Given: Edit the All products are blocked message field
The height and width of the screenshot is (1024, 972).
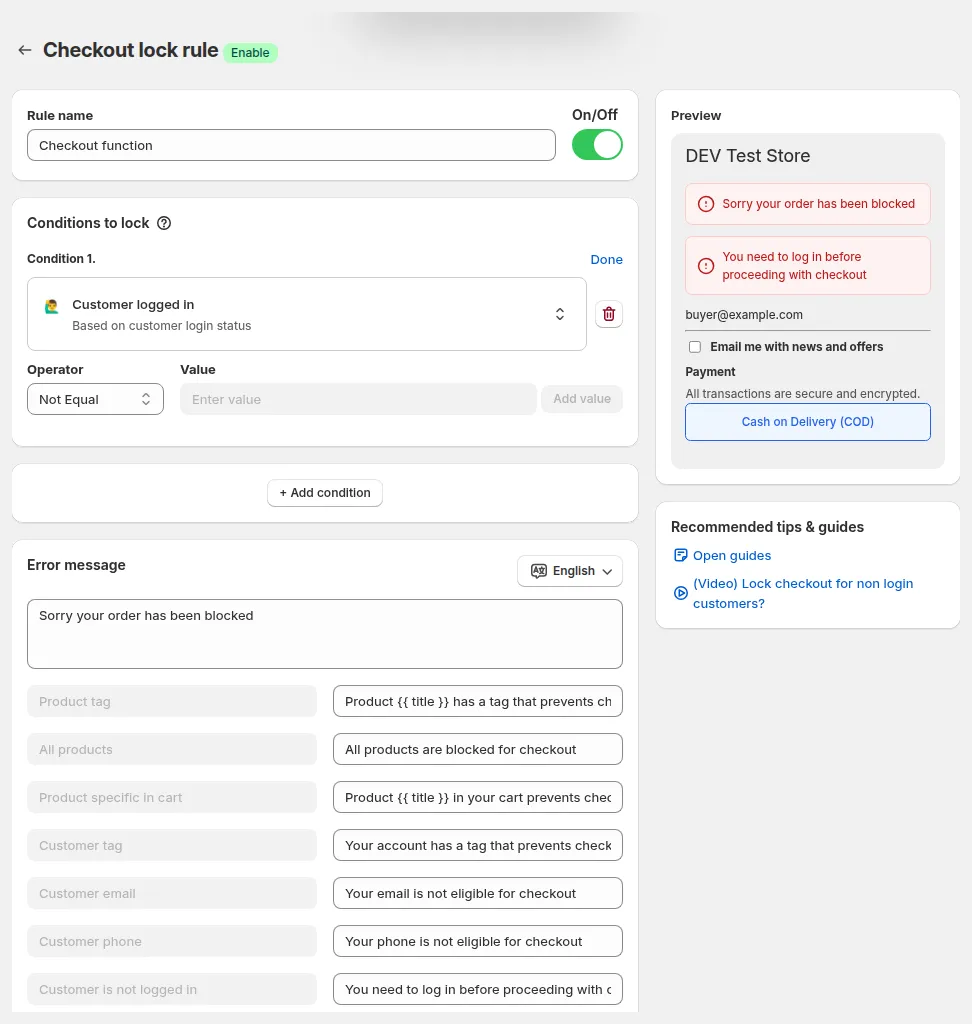Looking at the screenshot, I should point(478,749).
